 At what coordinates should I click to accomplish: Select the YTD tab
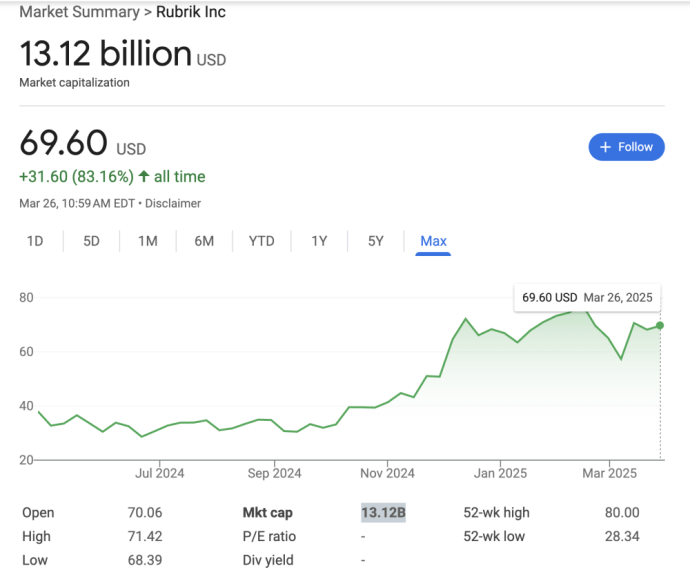pos(261,241)
